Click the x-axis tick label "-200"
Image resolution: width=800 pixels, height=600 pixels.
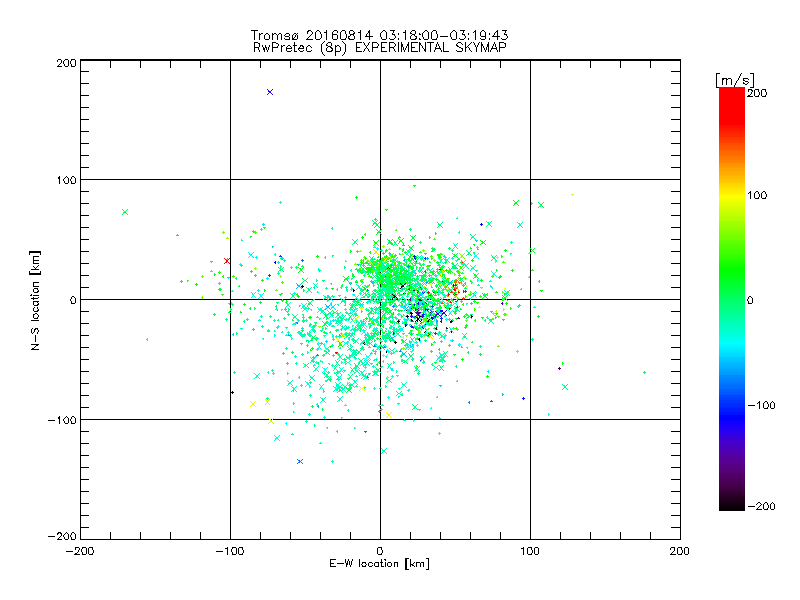click(x=80, y=551)
